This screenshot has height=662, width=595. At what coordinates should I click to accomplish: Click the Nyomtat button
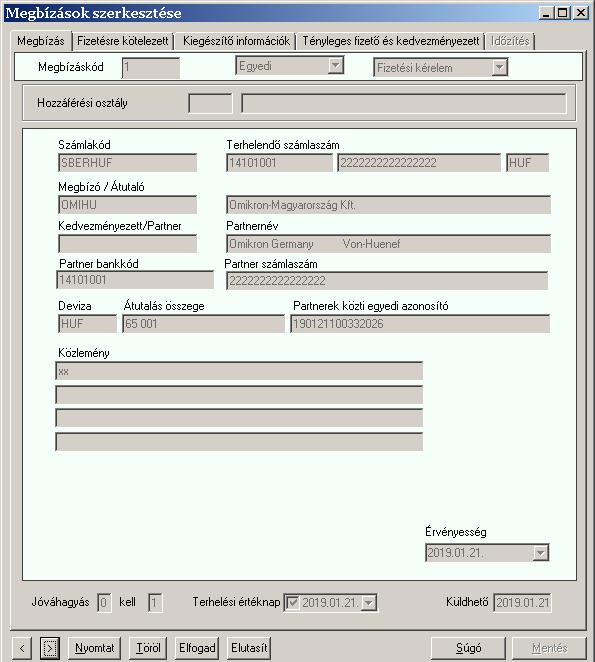95,648
